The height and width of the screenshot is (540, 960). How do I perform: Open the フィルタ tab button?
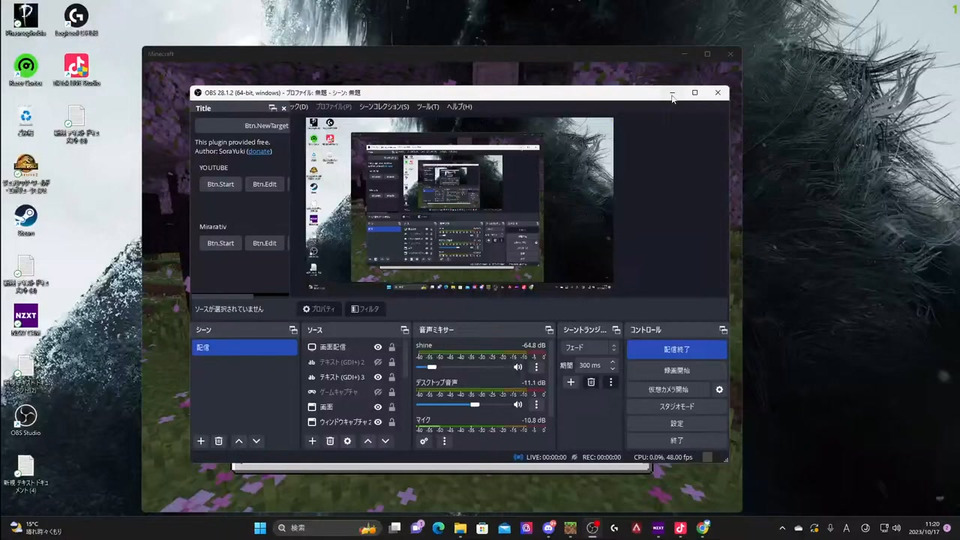[x=365, y=309]
